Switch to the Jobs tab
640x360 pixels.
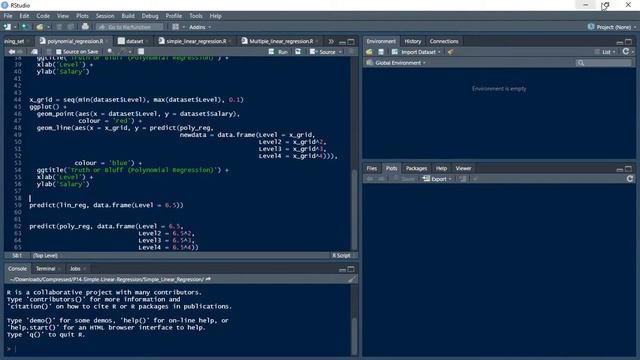point(75,269)
